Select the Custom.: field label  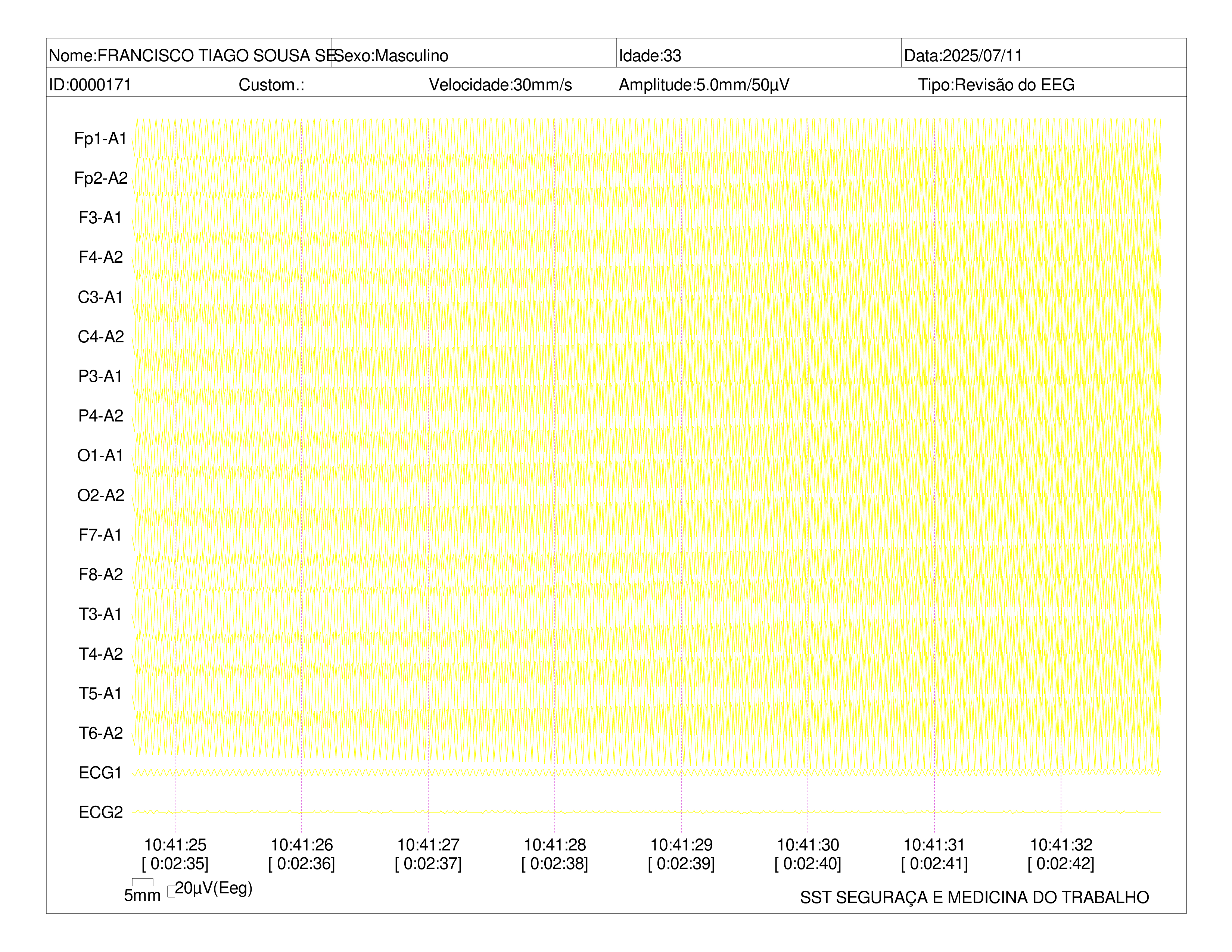tap(271, 85)
